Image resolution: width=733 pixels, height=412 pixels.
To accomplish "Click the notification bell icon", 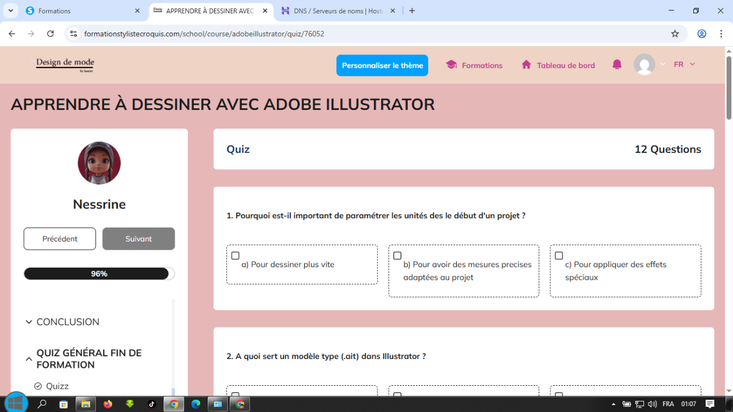I will tap(617, 65).
